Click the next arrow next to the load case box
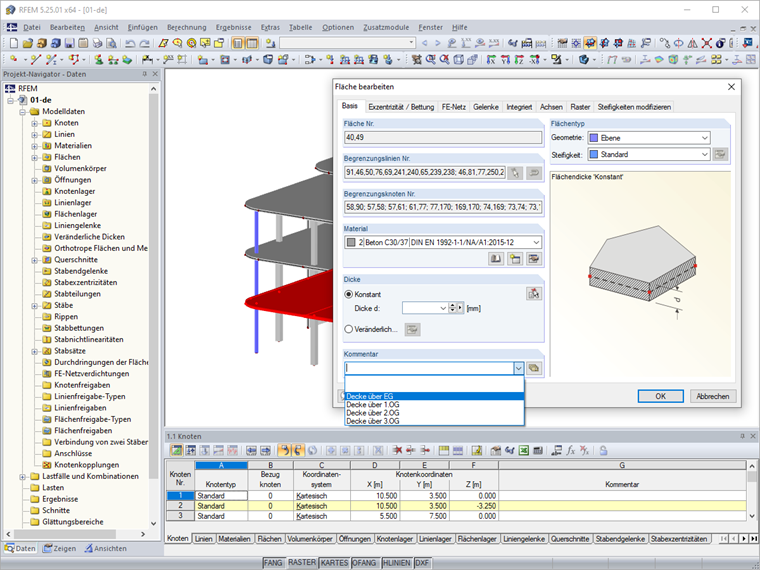 [438, 44]
